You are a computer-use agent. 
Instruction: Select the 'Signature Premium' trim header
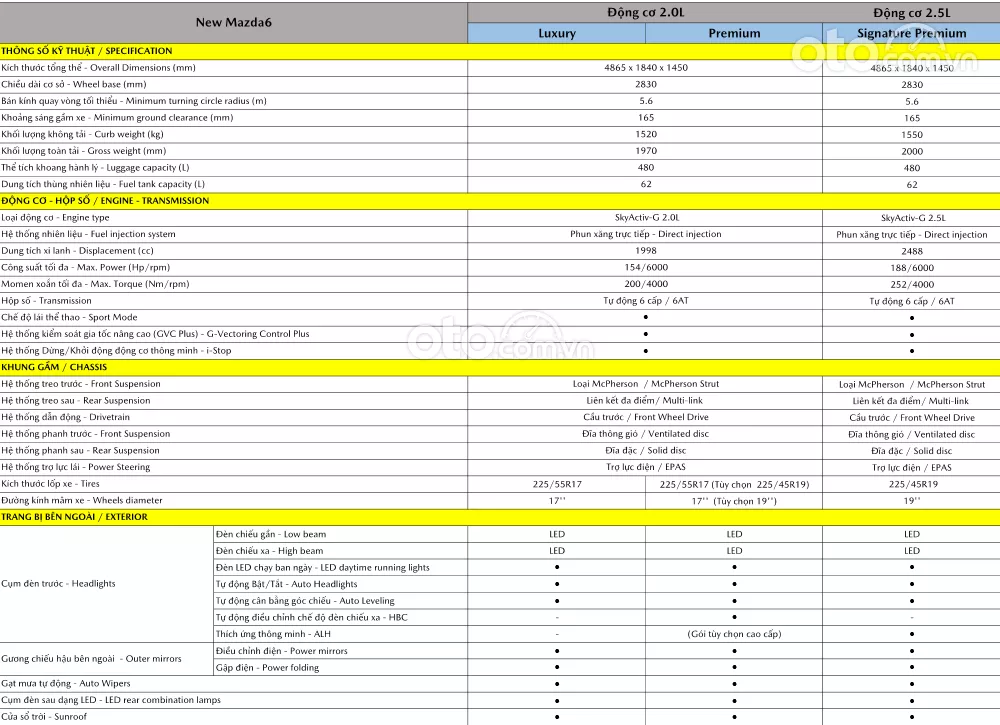pos(911,33)
